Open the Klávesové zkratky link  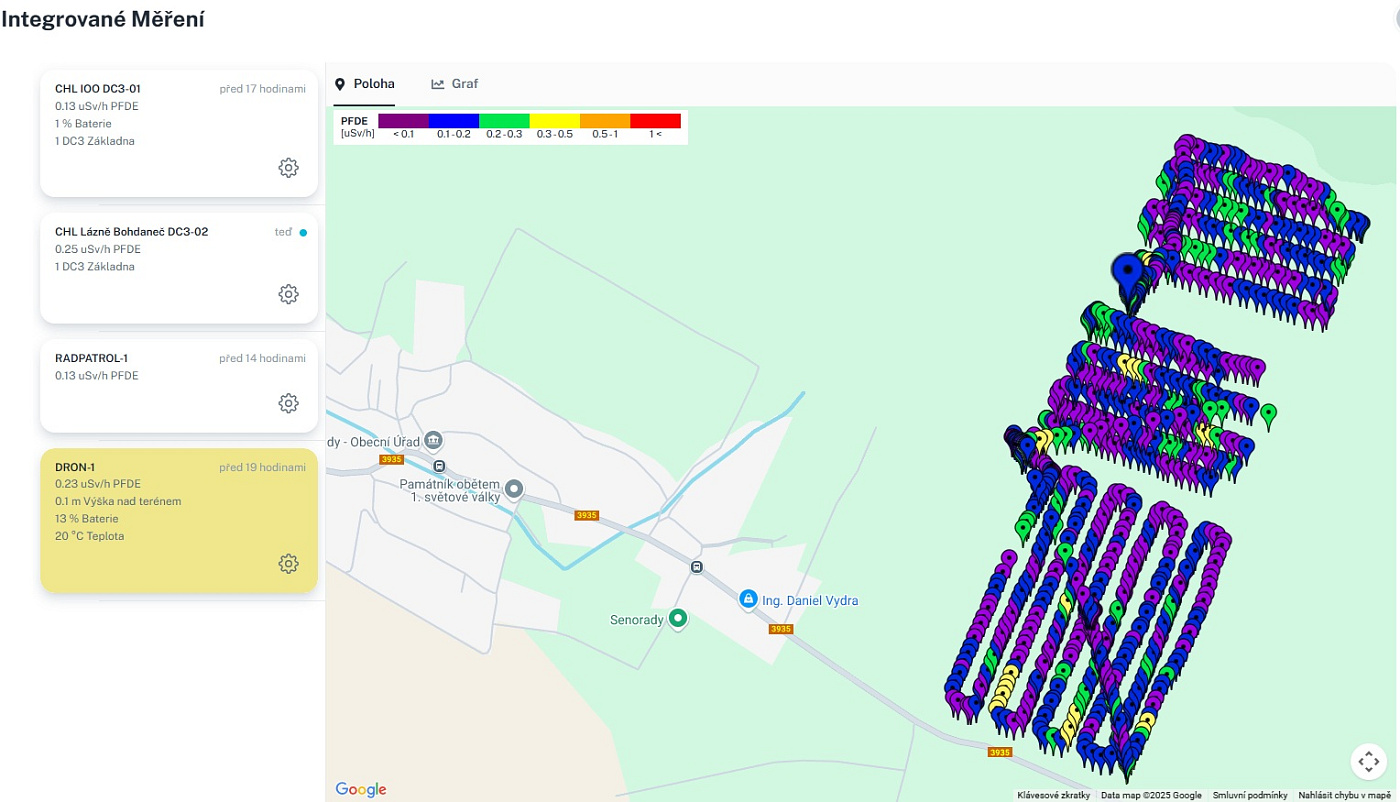1053,795
